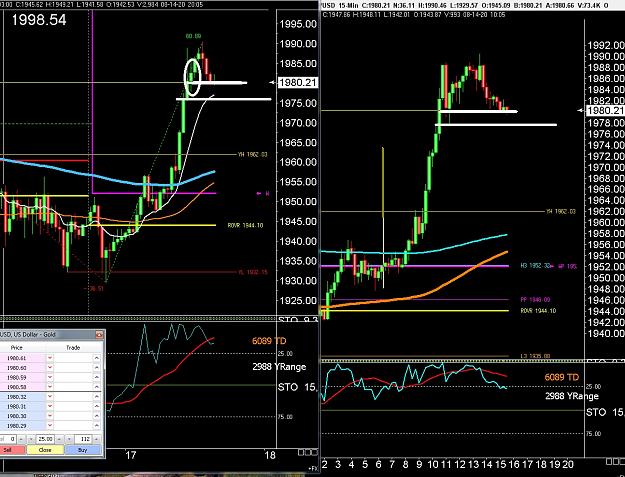Image resolution: width=625 pixels, height=477 pixels.
Task: Click date 18 on left chart time axis
Action: point(270,455)
